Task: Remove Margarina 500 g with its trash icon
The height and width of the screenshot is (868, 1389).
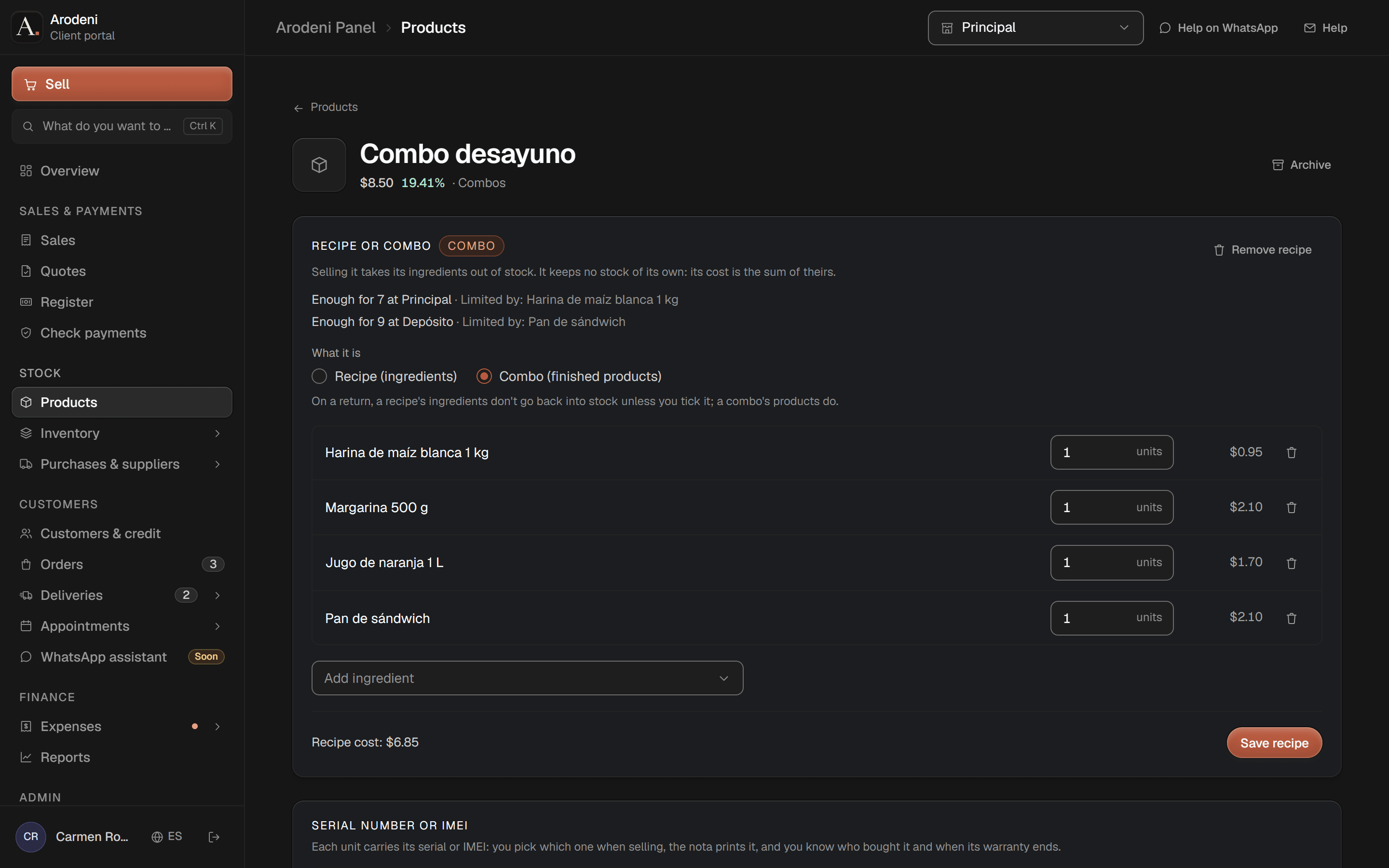Action: [x=1292, y=507]
